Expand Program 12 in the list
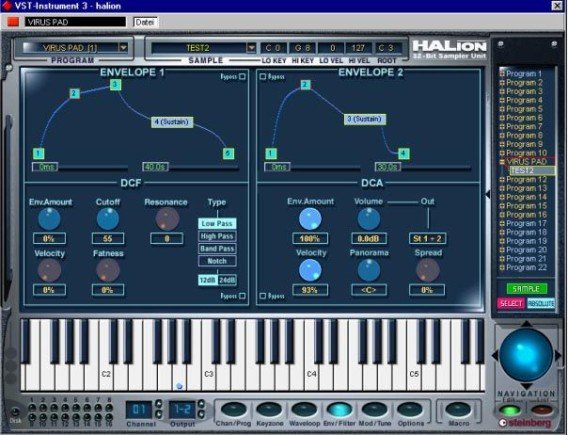Viewport: 568px width, 435px height. click(x=502, y=179)
